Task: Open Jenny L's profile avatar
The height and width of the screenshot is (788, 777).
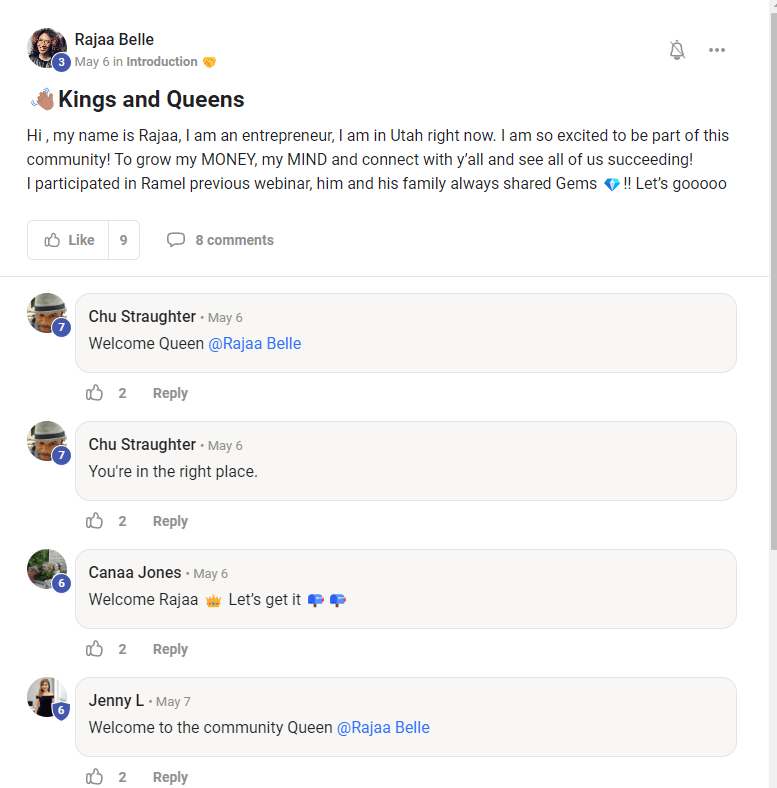Action: 46,697
